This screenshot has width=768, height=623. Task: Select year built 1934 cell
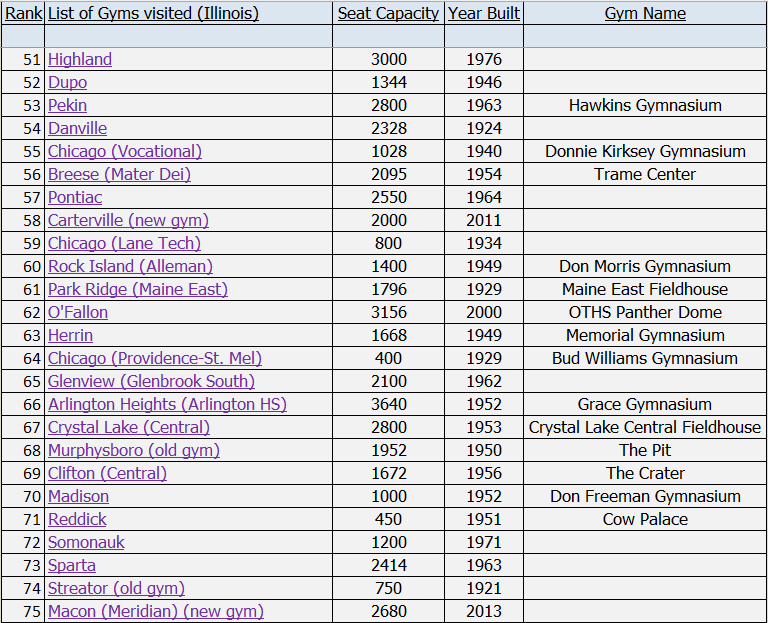point(484,243)
